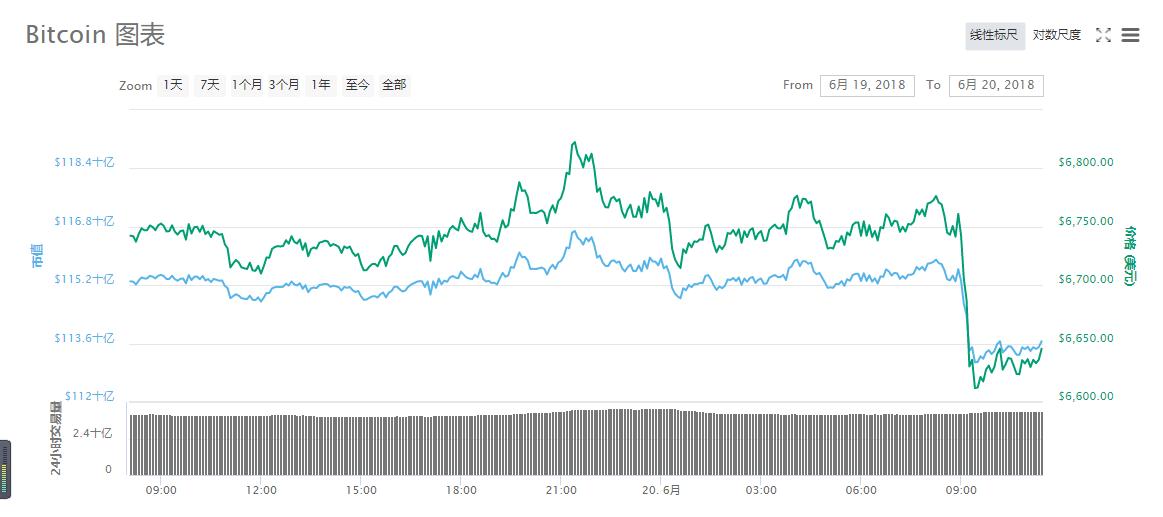
Task: Set zoom range to 1天
Action: pos(173,85)
